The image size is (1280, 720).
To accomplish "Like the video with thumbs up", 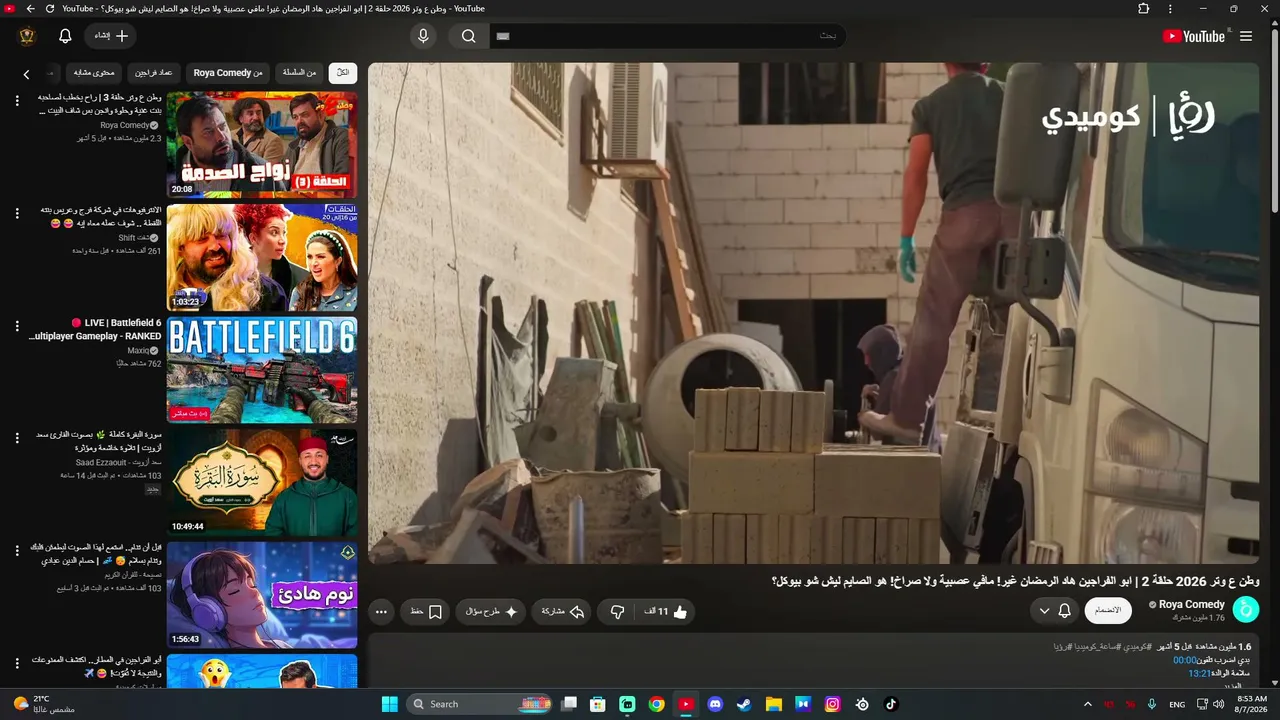I will (681, 612).
